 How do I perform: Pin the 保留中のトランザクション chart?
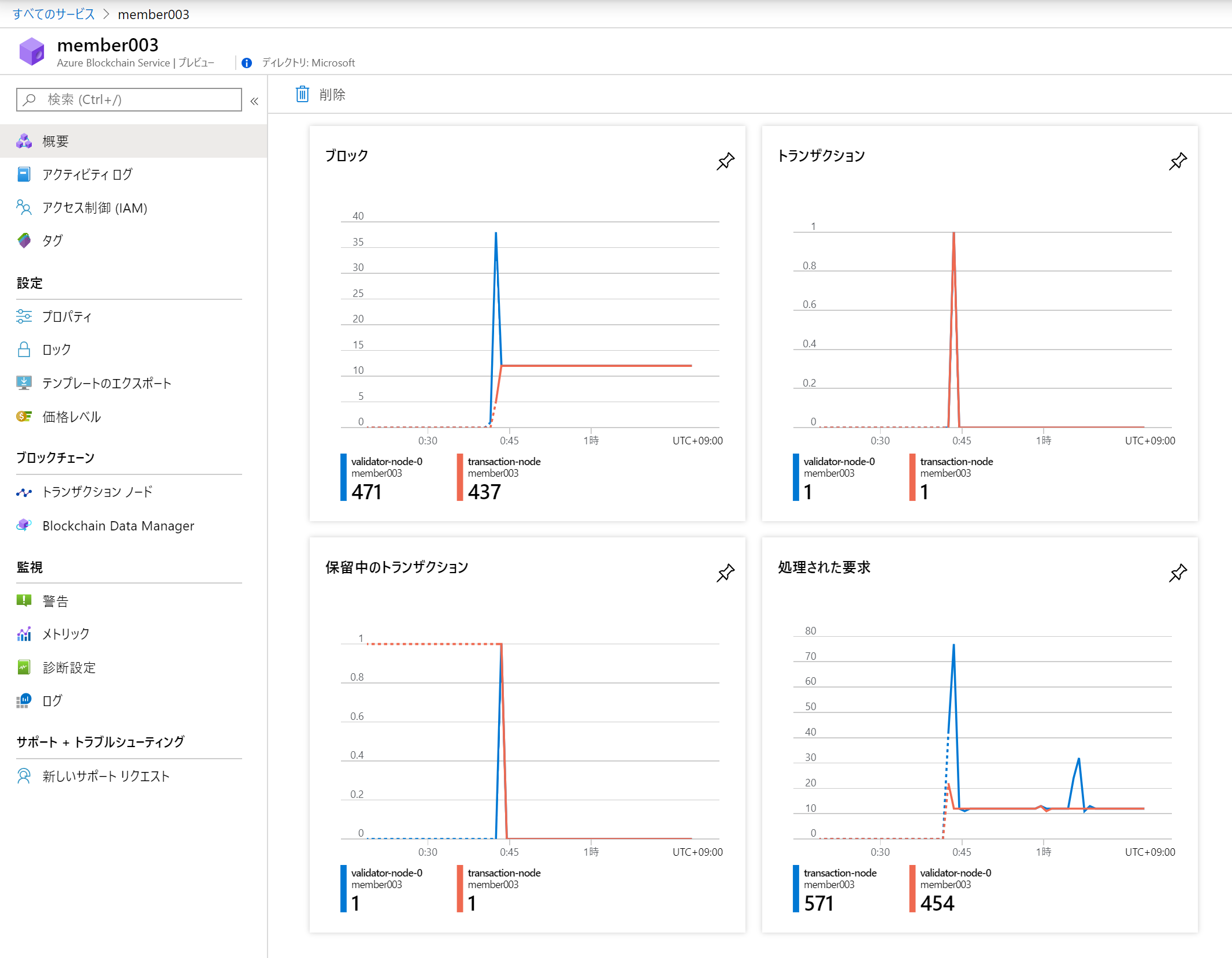coord(725,573)
